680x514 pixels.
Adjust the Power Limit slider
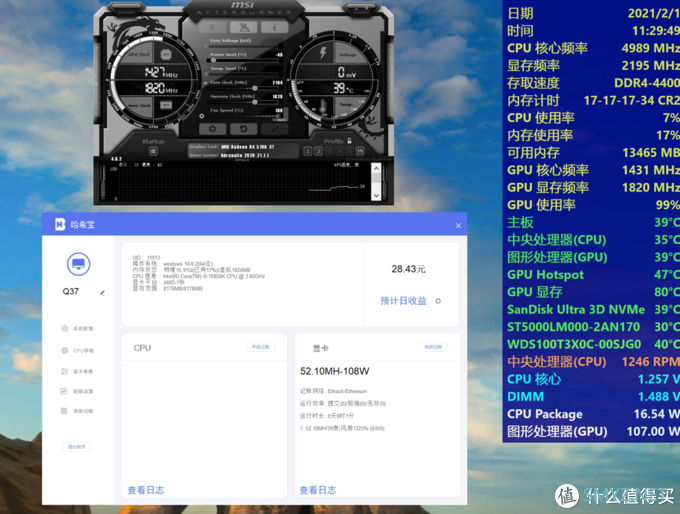[x=244, y=60]
